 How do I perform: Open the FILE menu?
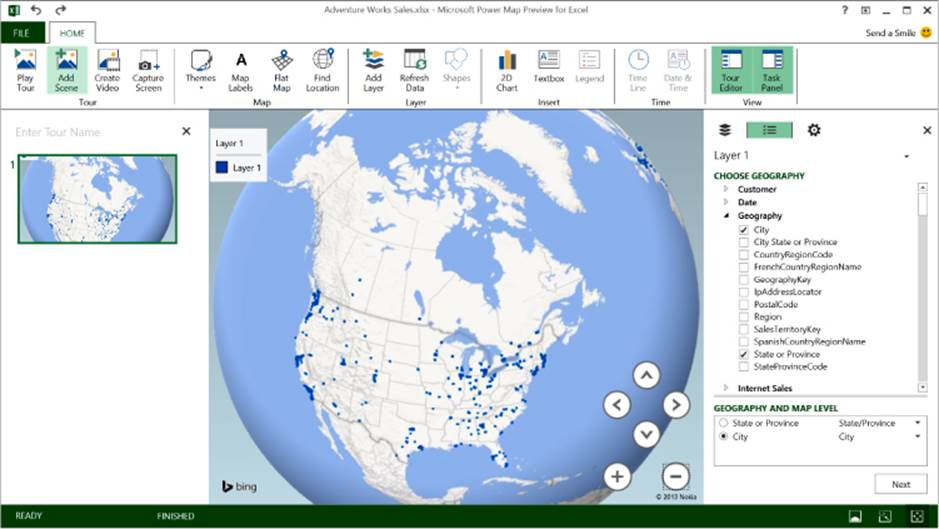(22, 33)
